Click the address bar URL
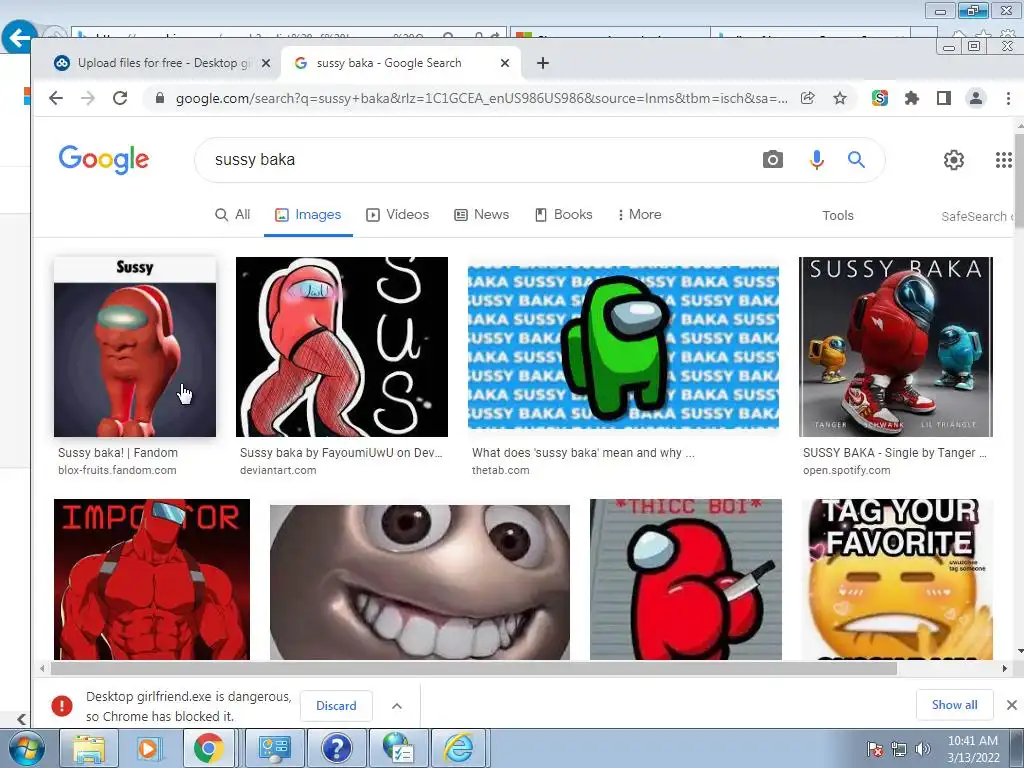Image resolution: width=1024 pixels, height=768 pixels. coord(481,99)
